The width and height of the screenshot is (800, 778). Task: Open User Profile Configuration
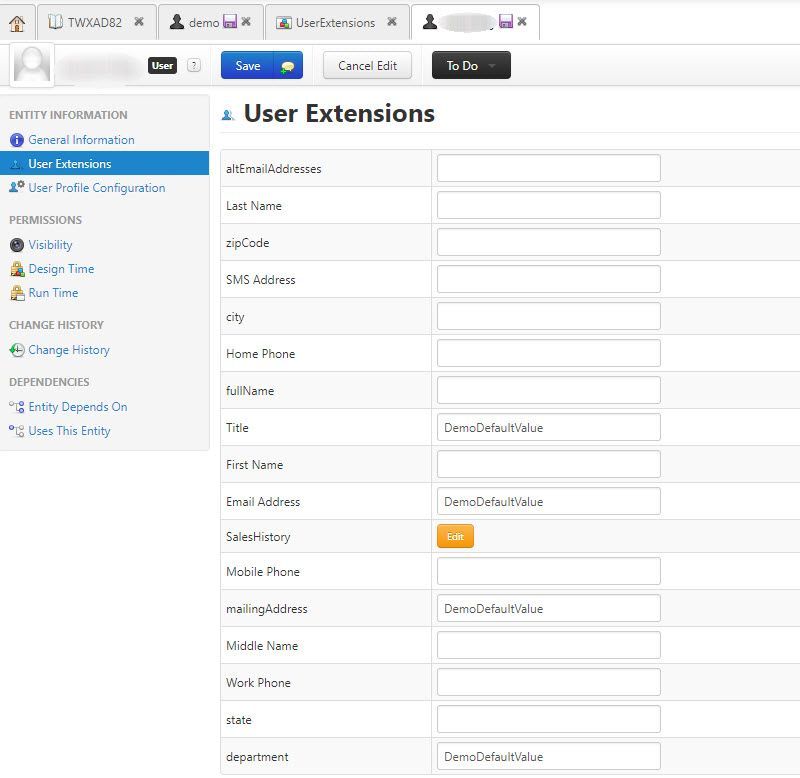click(97, 188)
